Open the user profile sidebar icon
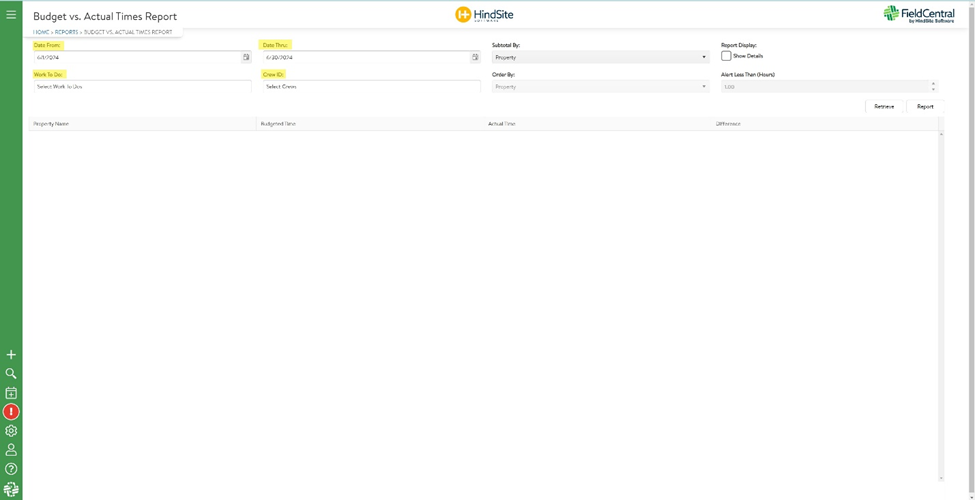Image resolution: width=975 pixels, height=500 pixels. tap(11, 450)
